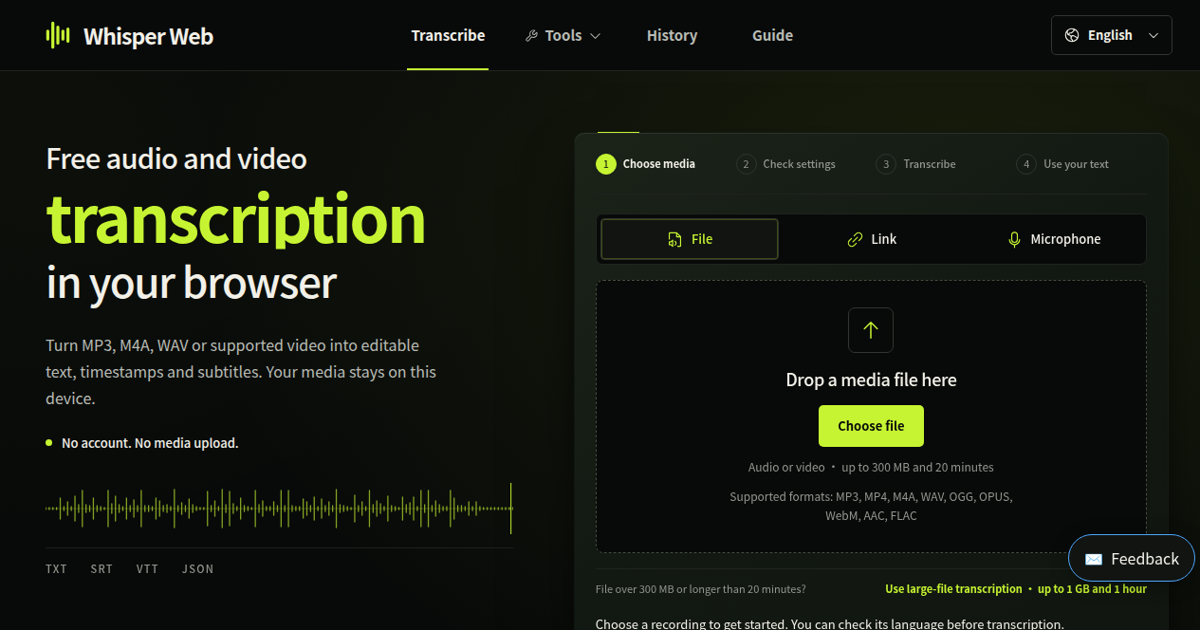Click the Supported formats list text
The width and height of the screenshot is (1200, 630).
coord(871,506)
